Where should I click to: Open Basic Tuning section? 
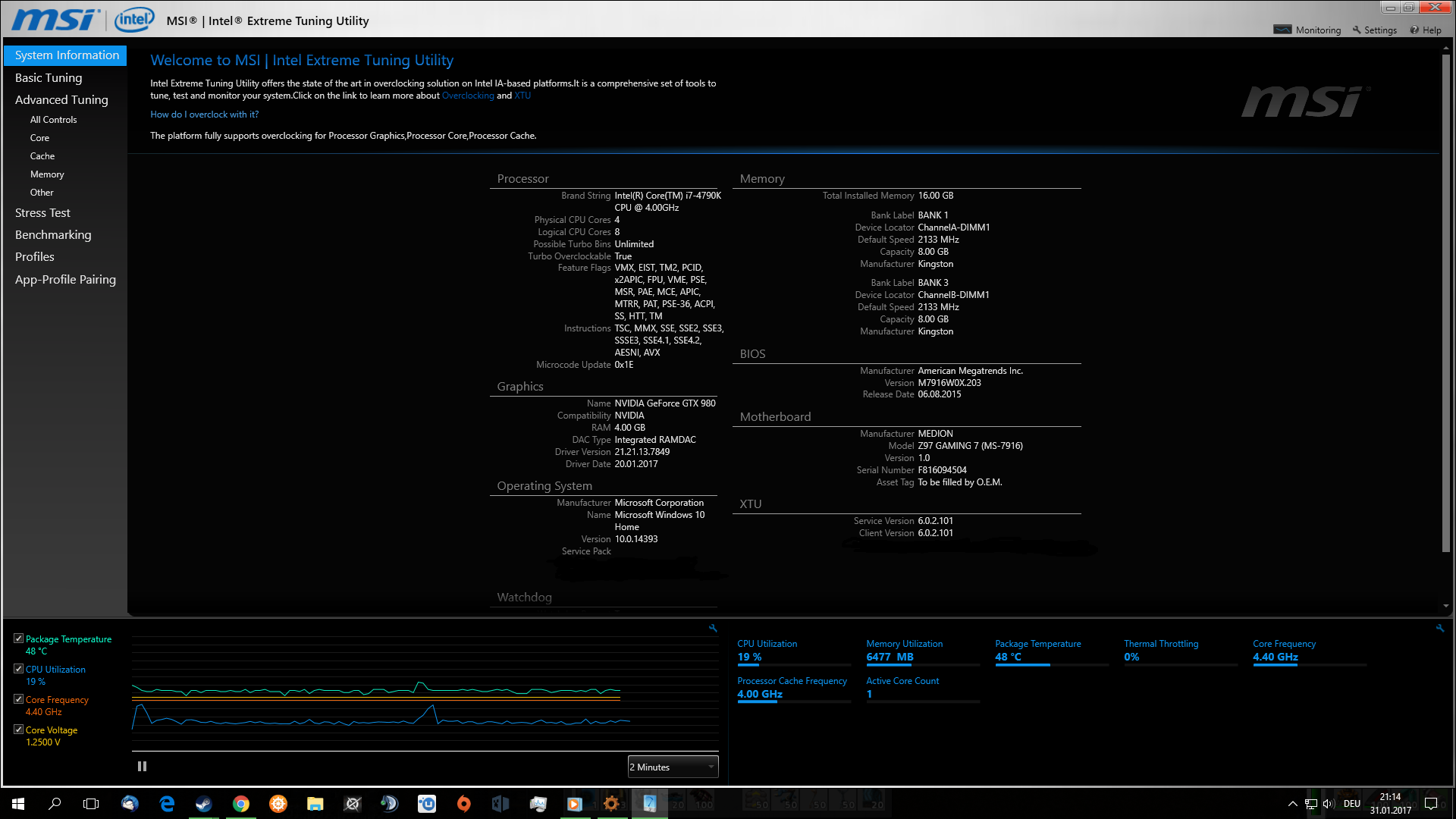point(49,77)
